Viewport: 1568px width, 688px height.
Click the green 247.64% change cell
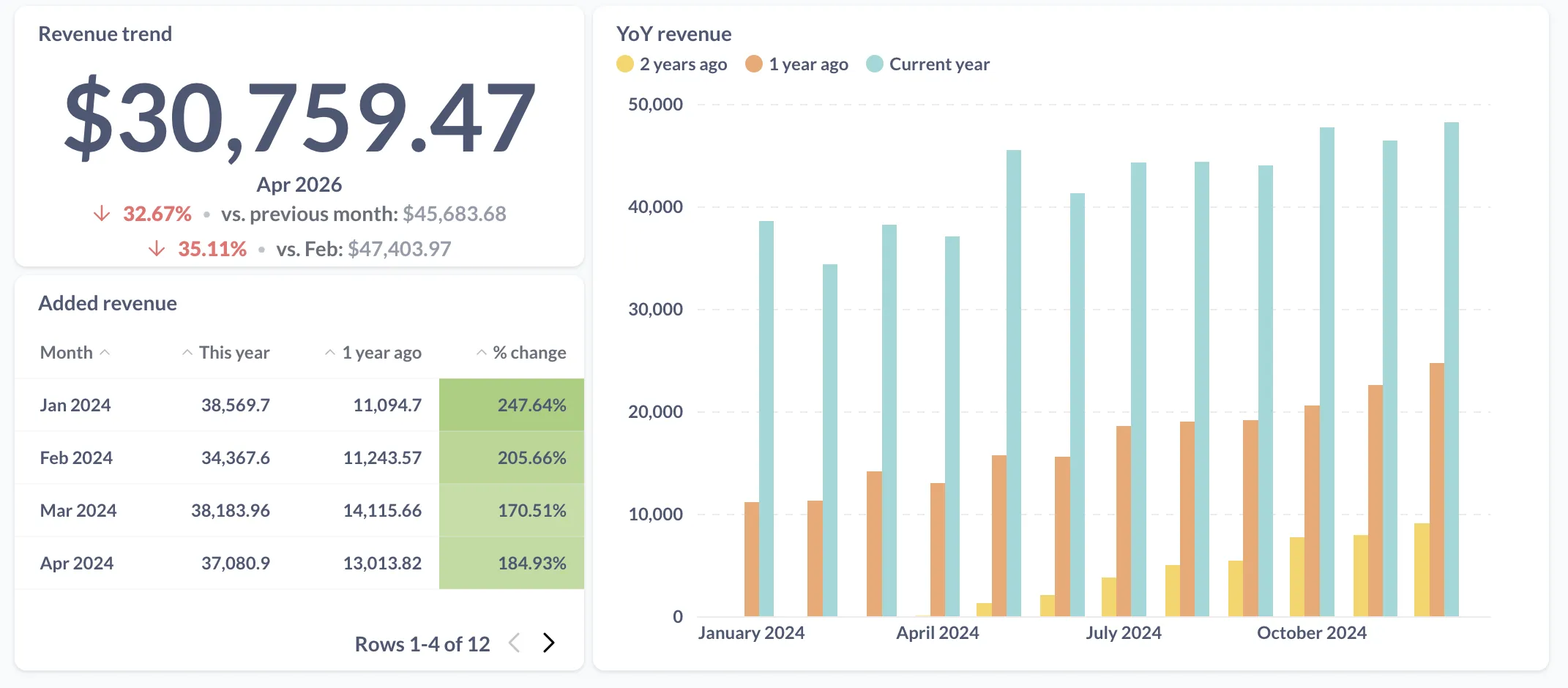tap(532, 404)
